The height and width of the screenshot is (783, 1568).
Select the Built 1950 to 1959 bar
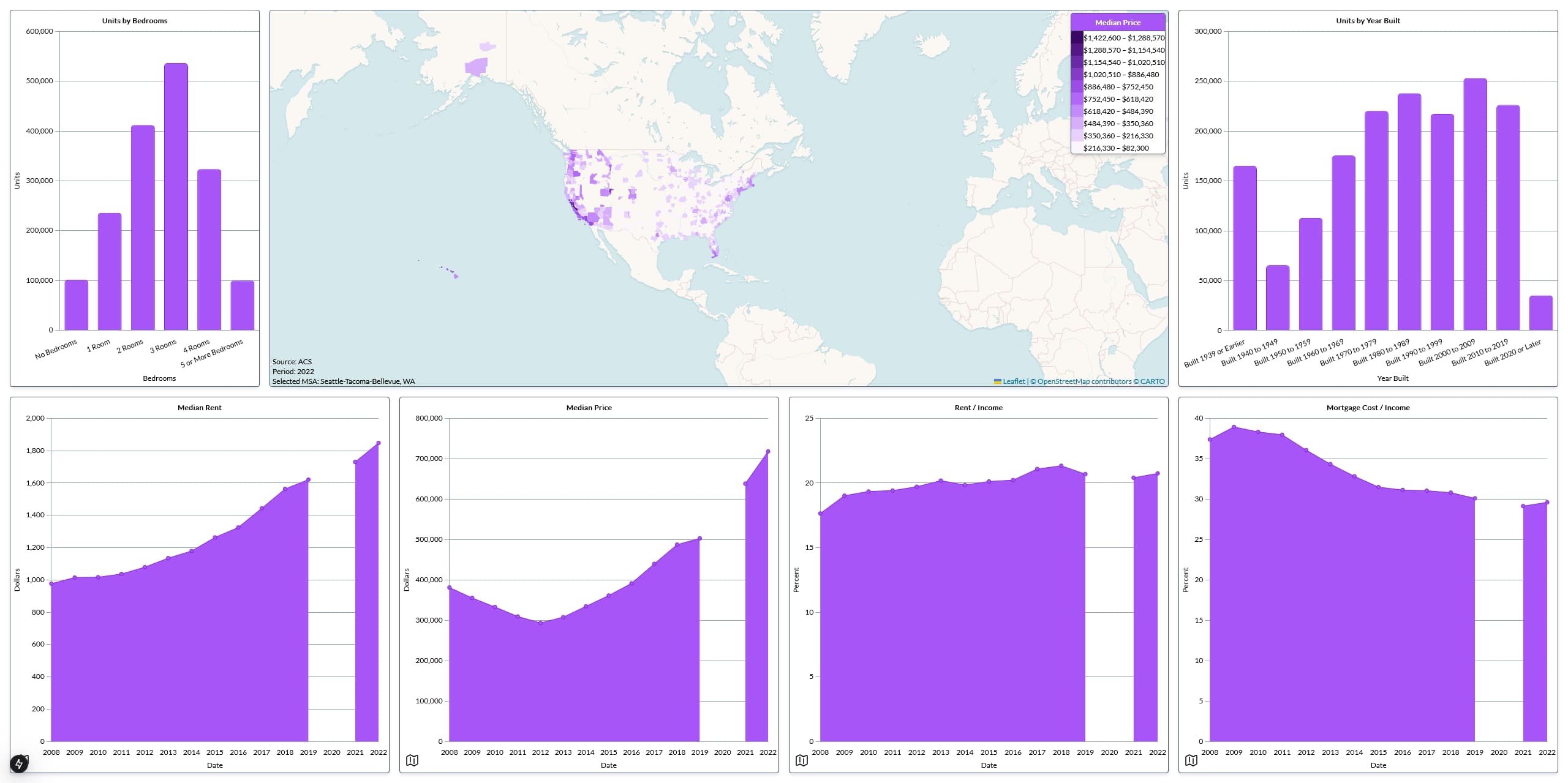1311,274
